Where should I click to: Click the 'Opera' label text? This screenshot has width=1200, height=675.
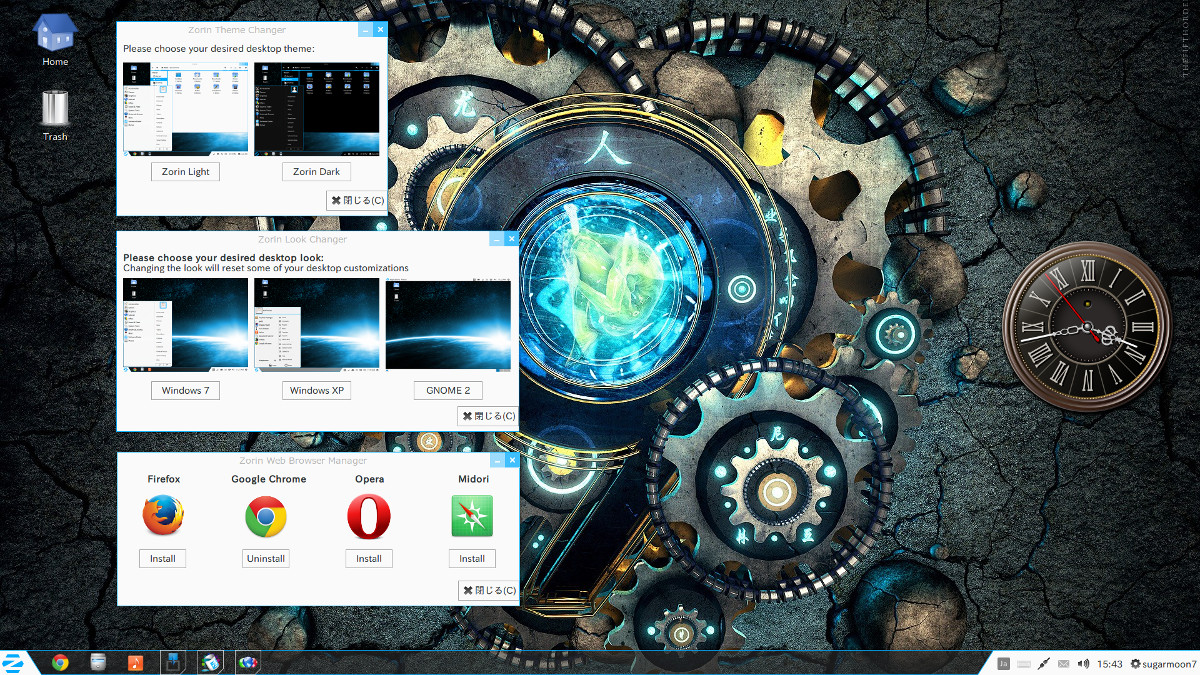pos(369,479)
